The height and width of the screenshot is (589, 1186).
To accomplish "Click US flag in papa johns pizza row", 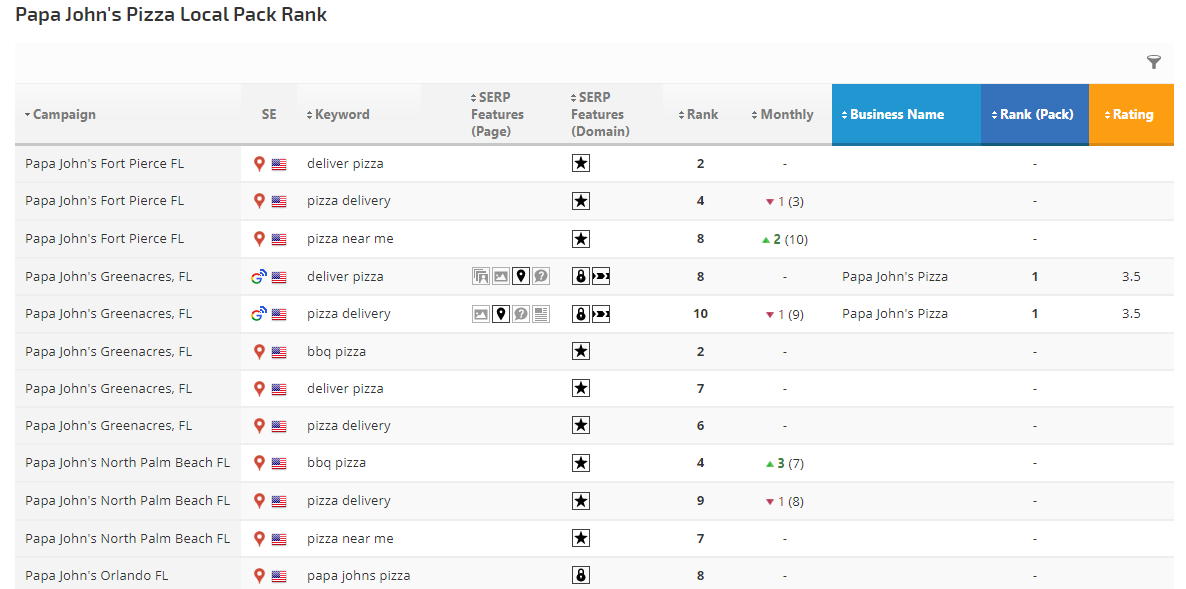I will [279, 576].
